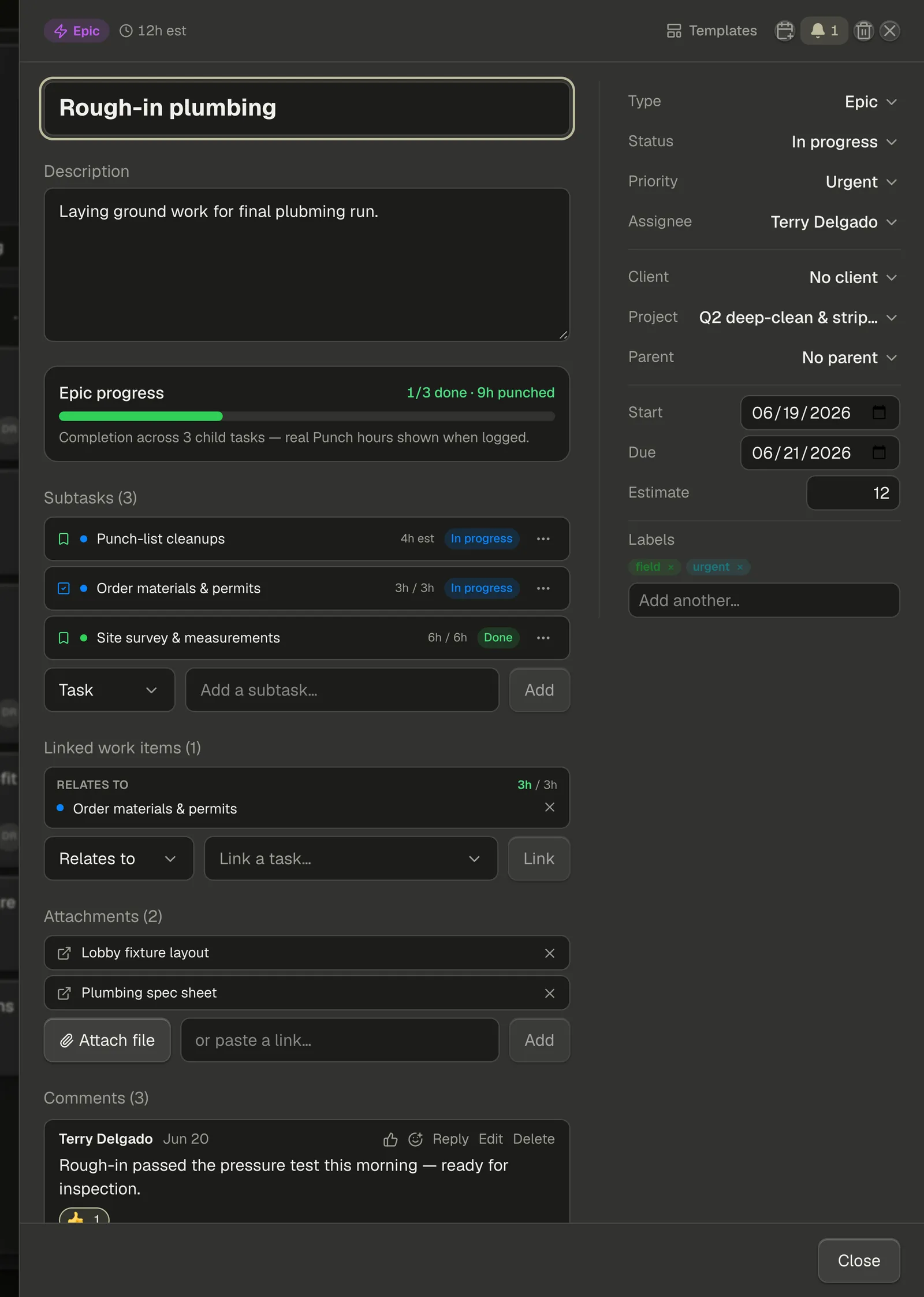This screenshot has height=1297, width=924.
Task: Open the notifications bell showing 1
Action: [x=824, y=31]
